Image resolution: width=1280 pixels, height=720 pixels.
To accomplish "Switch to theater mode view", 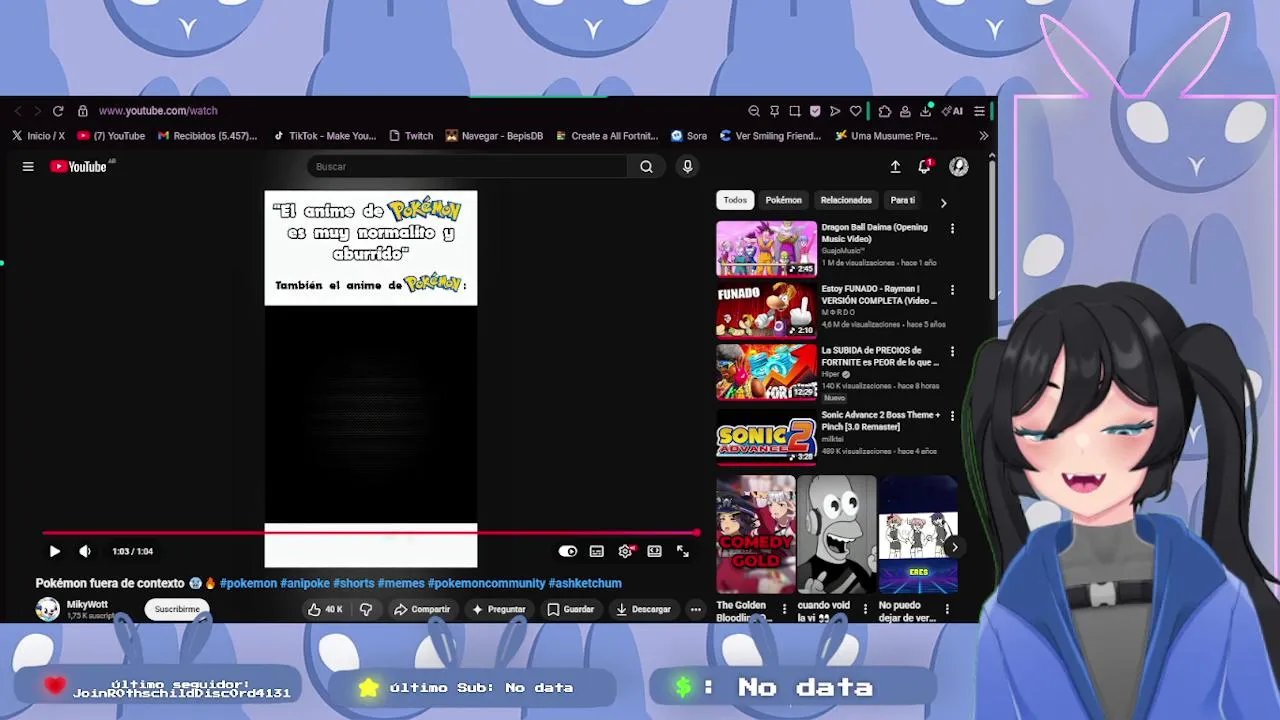I will 654,551.
